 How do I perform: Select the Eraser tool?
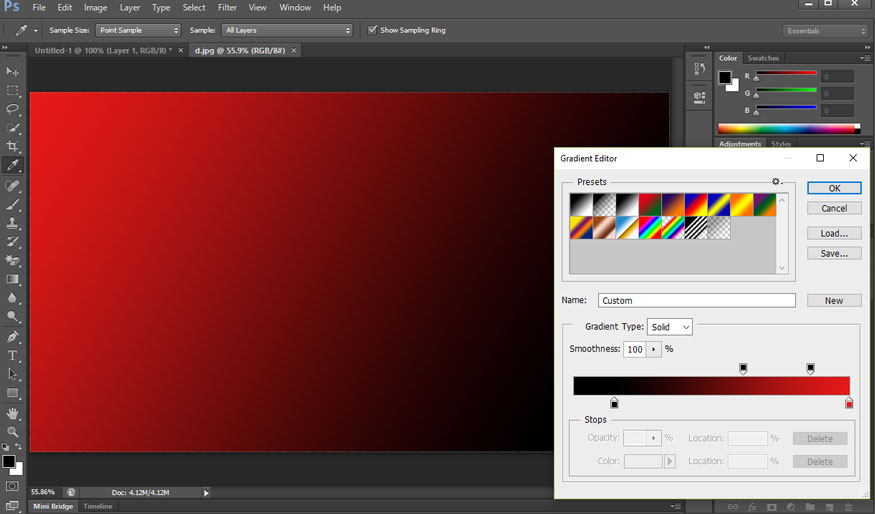coord(12,261)
